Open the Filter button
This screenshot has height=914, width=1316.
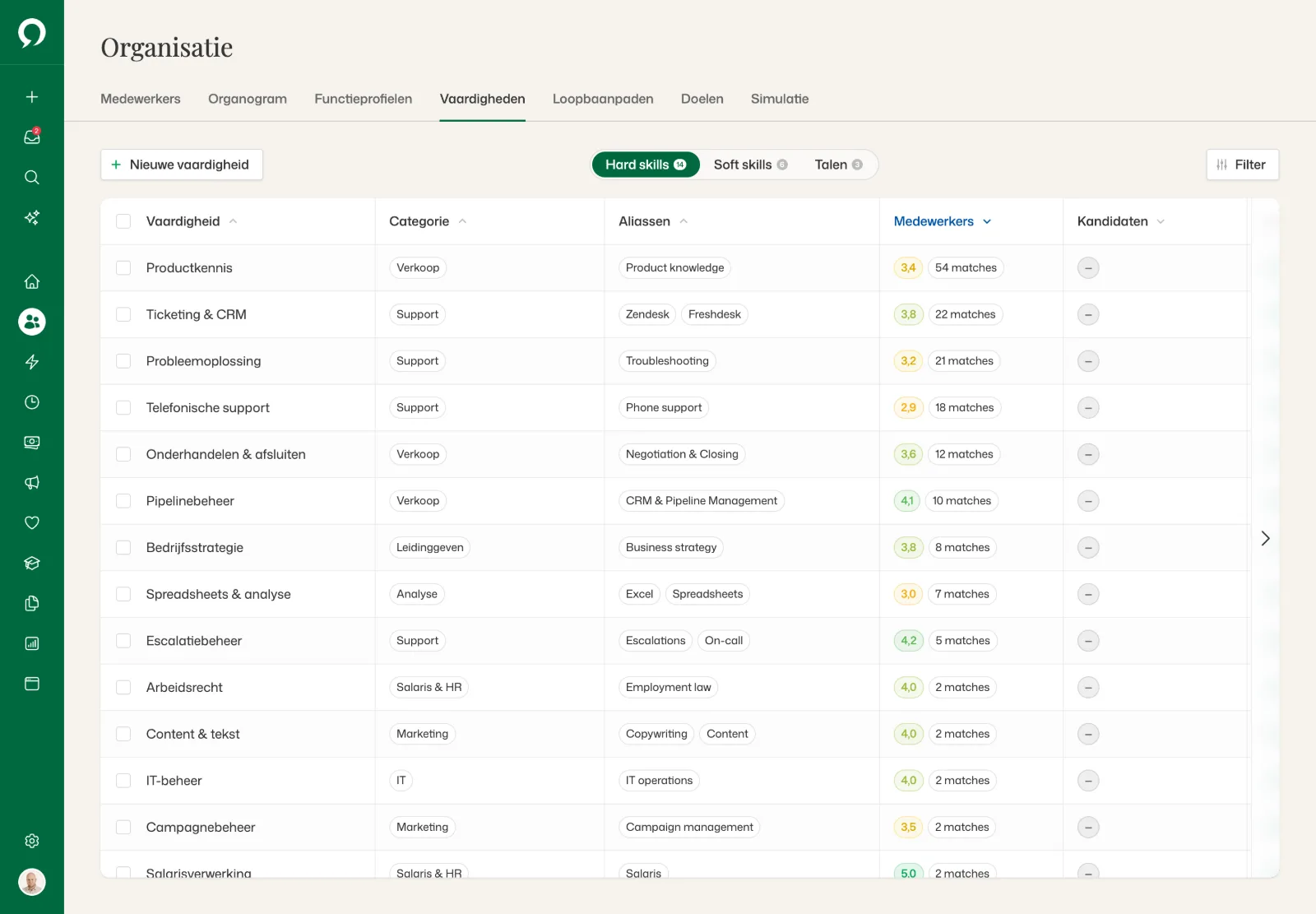point(1242,165)
